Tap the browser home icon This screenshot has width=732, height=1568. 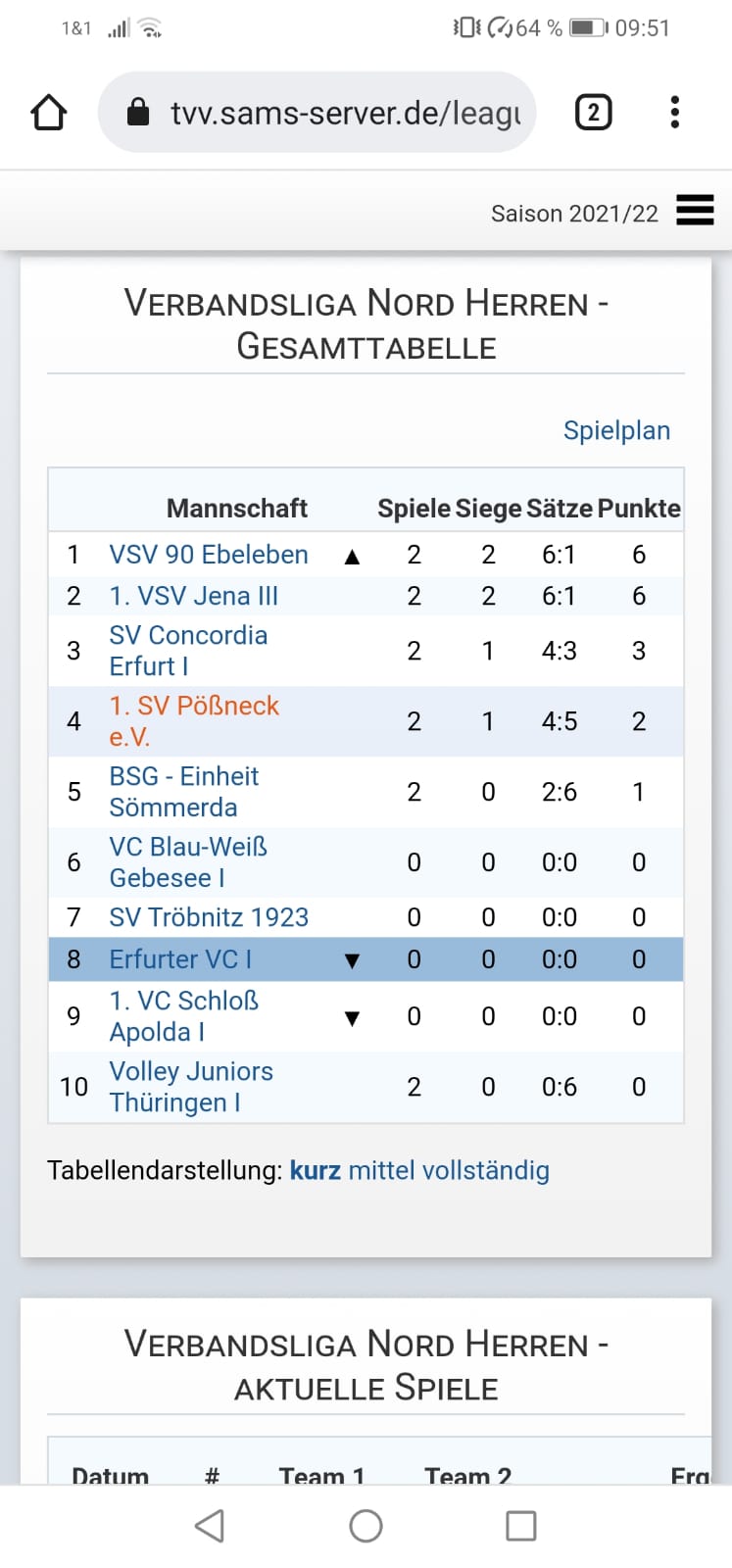pos(49,113)
